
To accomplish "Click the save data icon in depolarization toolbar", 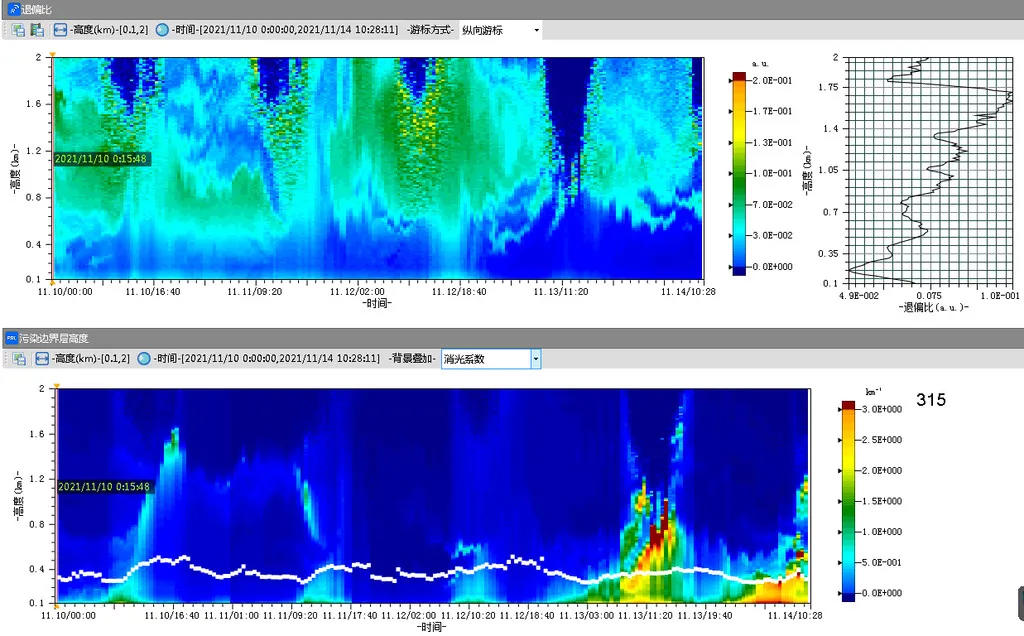I will click(36, 30).
